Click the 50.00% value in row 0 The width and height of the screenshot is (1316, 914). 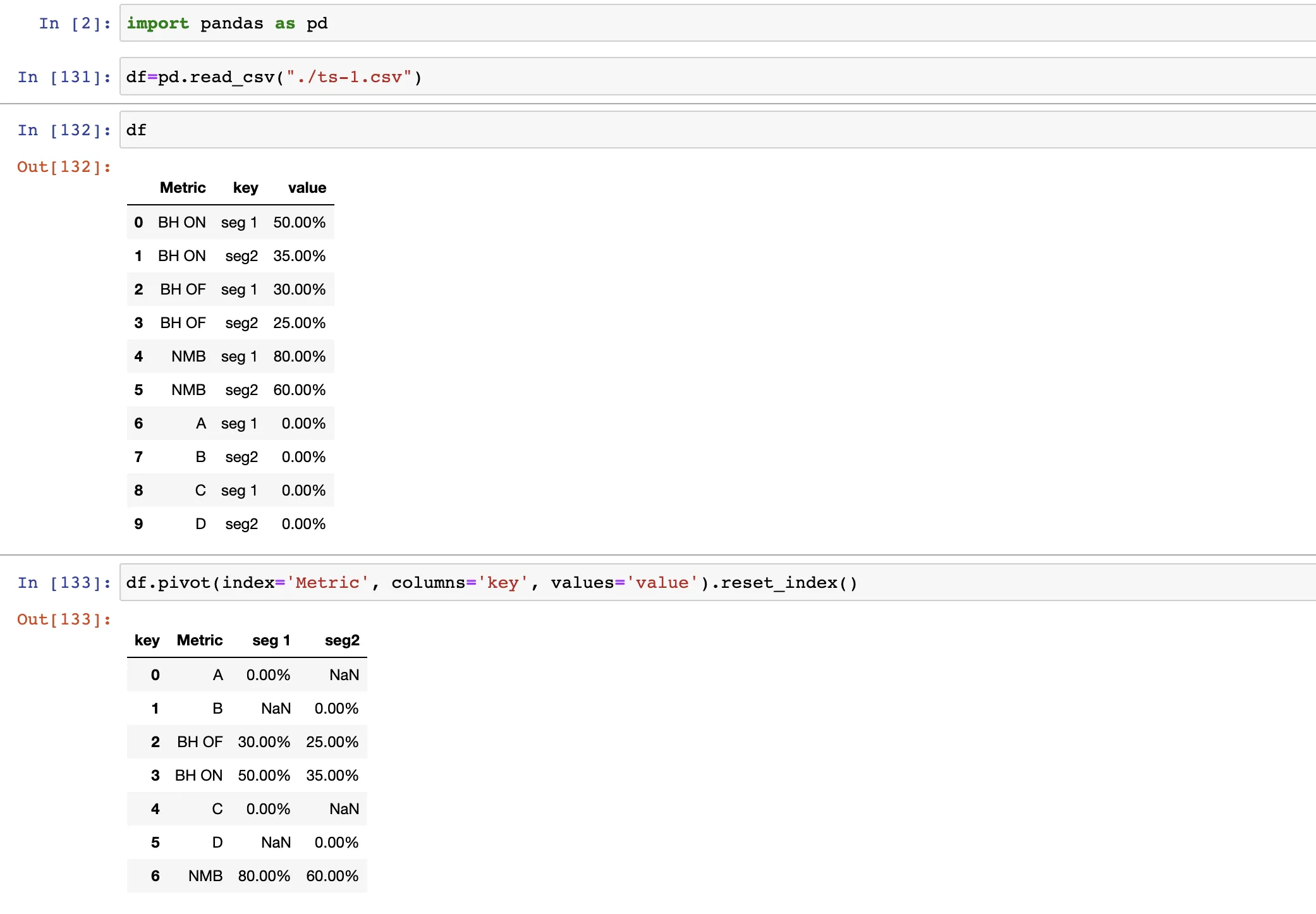[299, 222]
